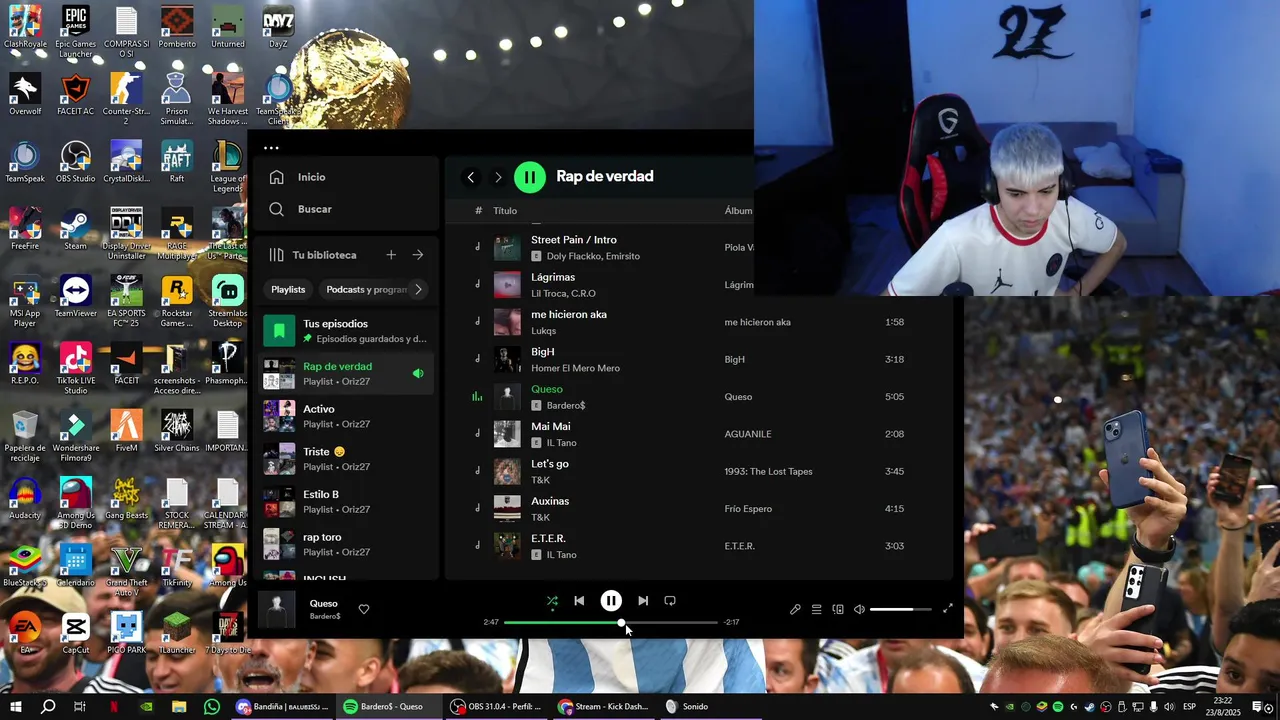
Task: Open TeamViewer desktop icon
Action: click(76, 297)
